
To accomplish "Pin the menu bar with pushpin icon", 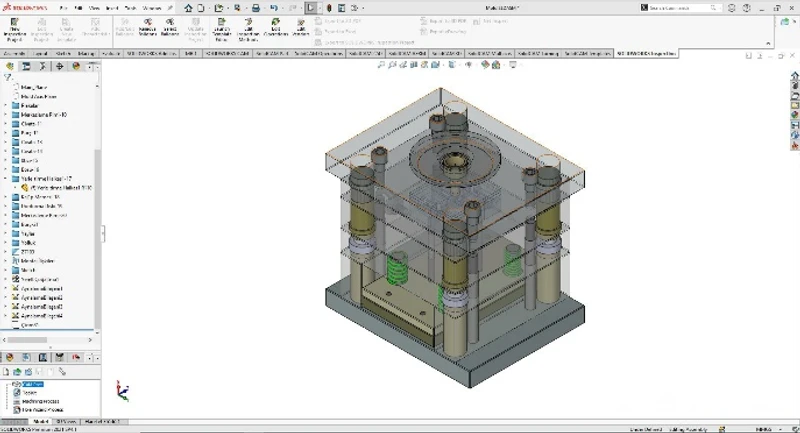I will [170, 8].
